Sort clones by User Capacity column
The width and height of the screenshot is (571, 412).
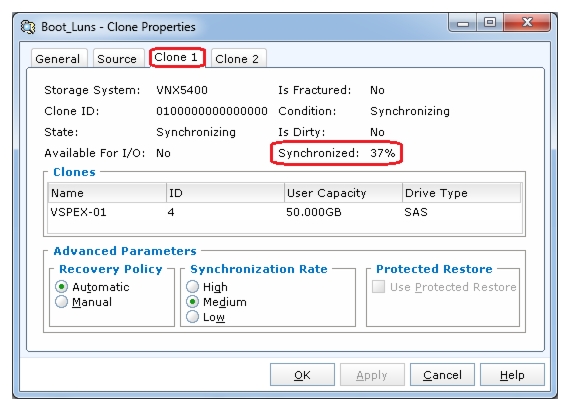pyautogui.click(x=343, y=193)
